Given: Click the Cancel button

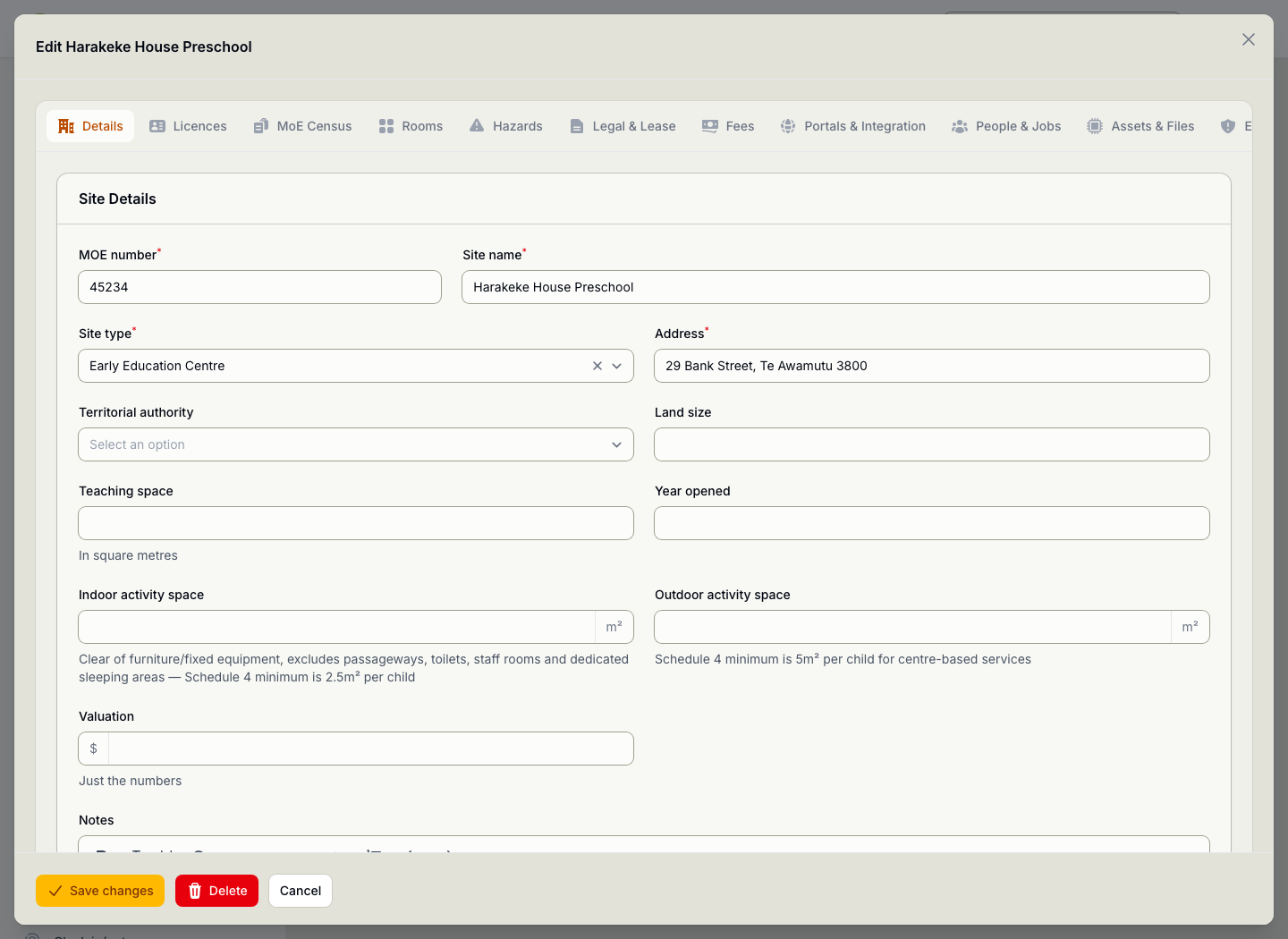Looking at the screenshot, I should (301, 891).
